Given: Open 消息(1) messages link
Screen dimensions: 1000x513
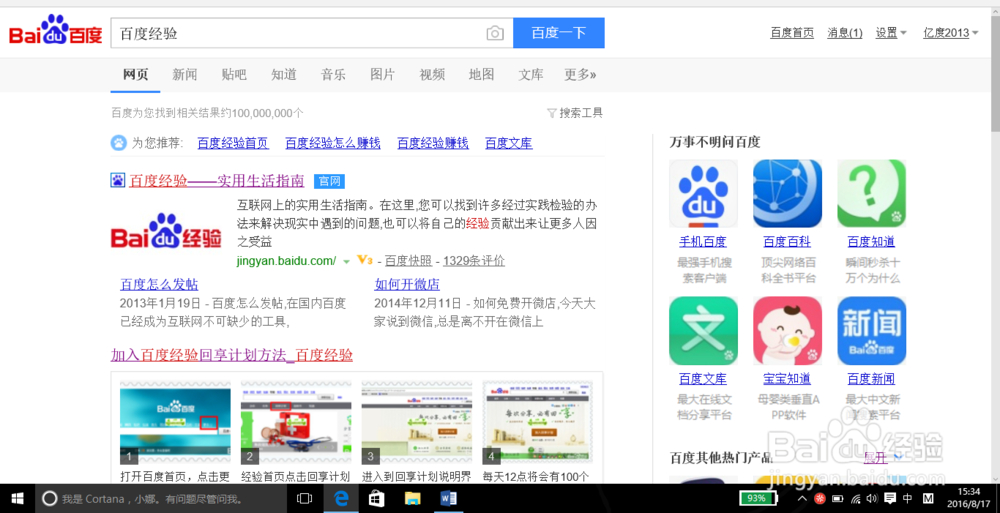Looking at the screenshot, I should (x=845, y=33).
